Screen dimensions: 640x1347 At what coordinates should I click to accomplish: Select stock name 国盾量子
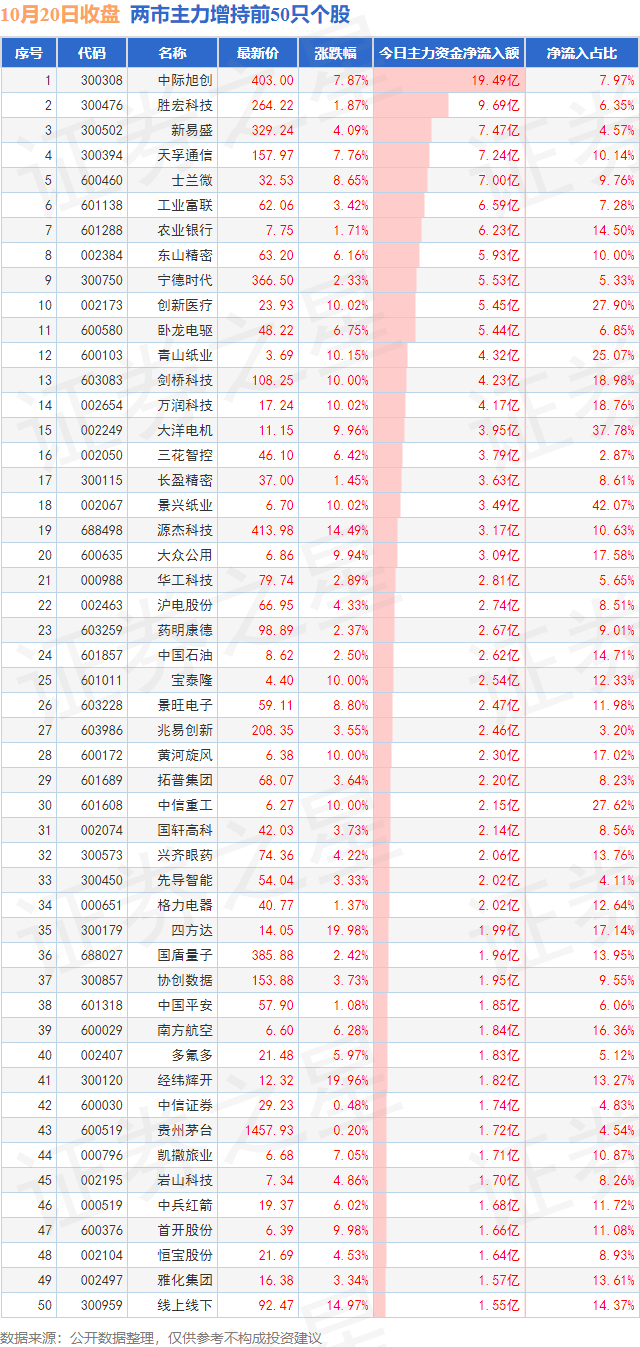(x=185, y=955)
